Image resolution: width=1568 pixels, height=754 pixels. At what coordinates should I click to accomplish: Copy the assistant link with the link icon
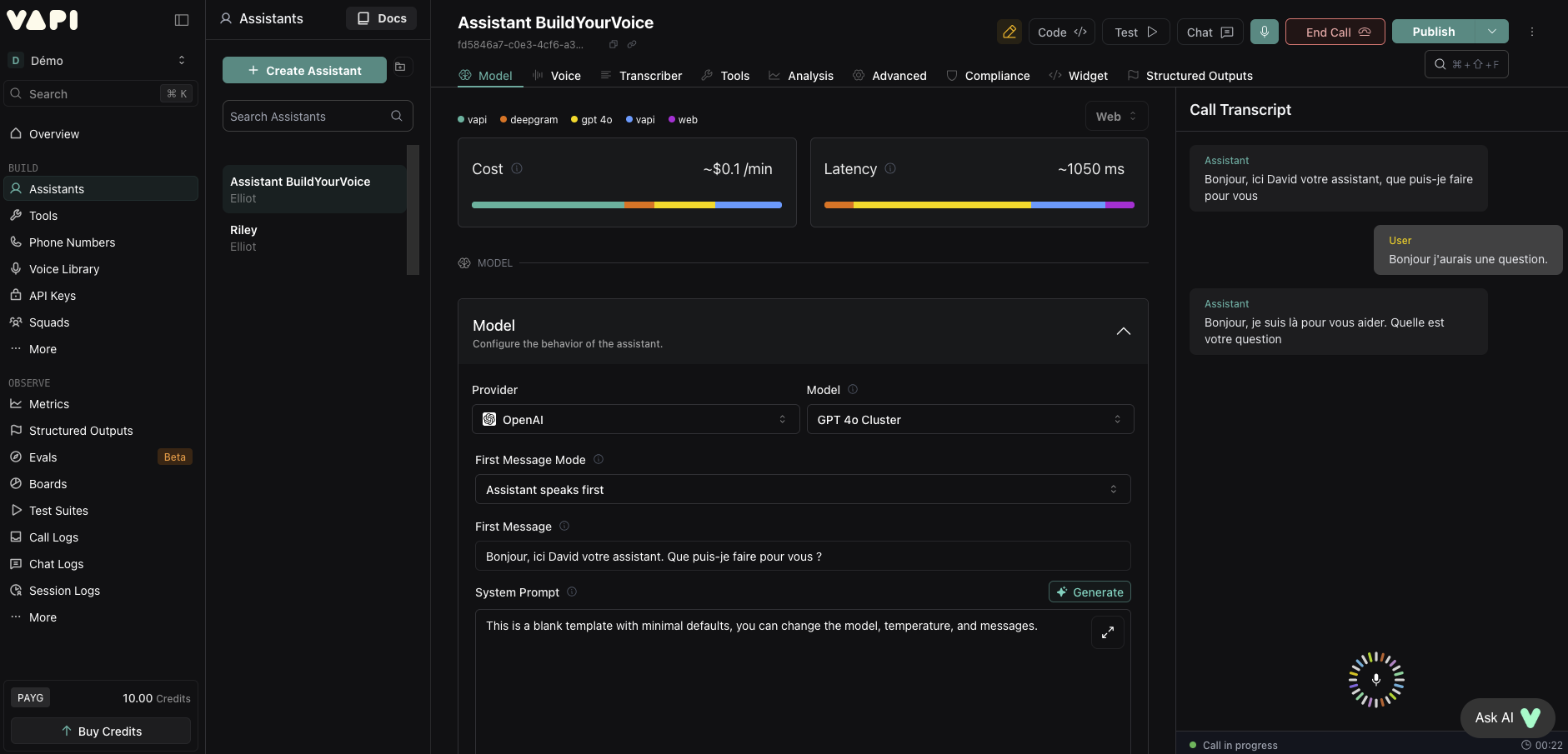click(x=632, y=44)
